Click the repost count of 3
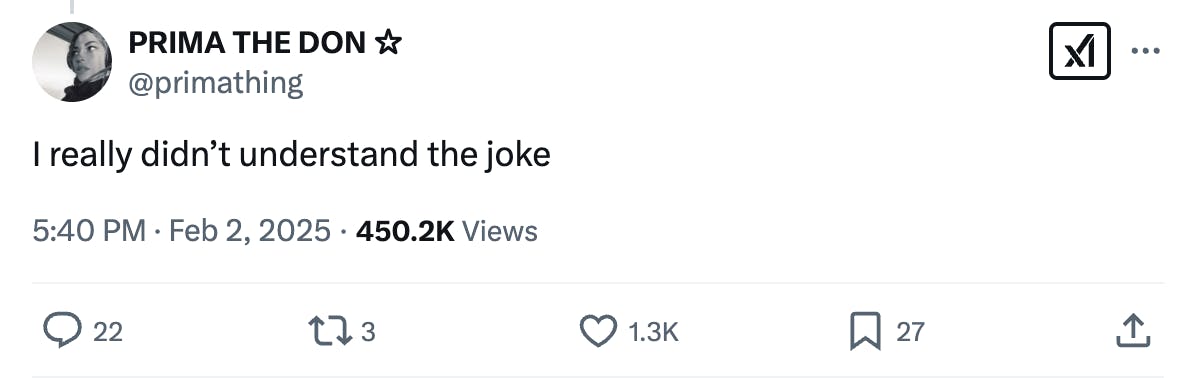This screenshot has width=1194, height=378. (368, 332)
